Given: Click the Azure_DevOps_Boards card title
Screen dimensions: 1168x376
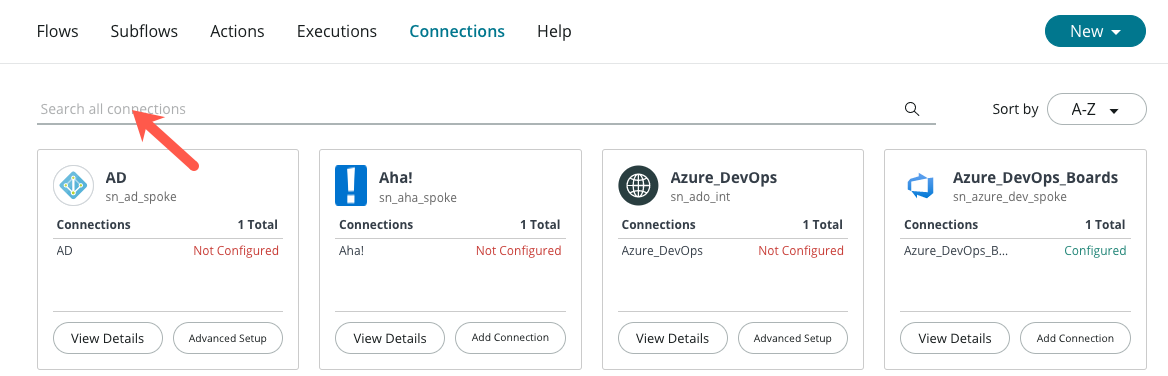Looking at the screenshot, I should coord(1035,178).
